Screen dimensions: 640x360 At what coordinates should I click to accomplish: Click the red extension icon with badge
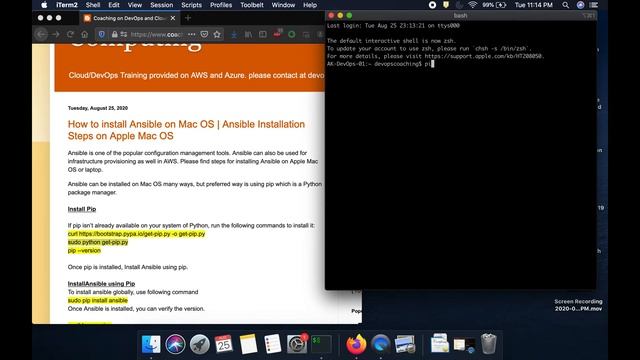tap(278, 33)
